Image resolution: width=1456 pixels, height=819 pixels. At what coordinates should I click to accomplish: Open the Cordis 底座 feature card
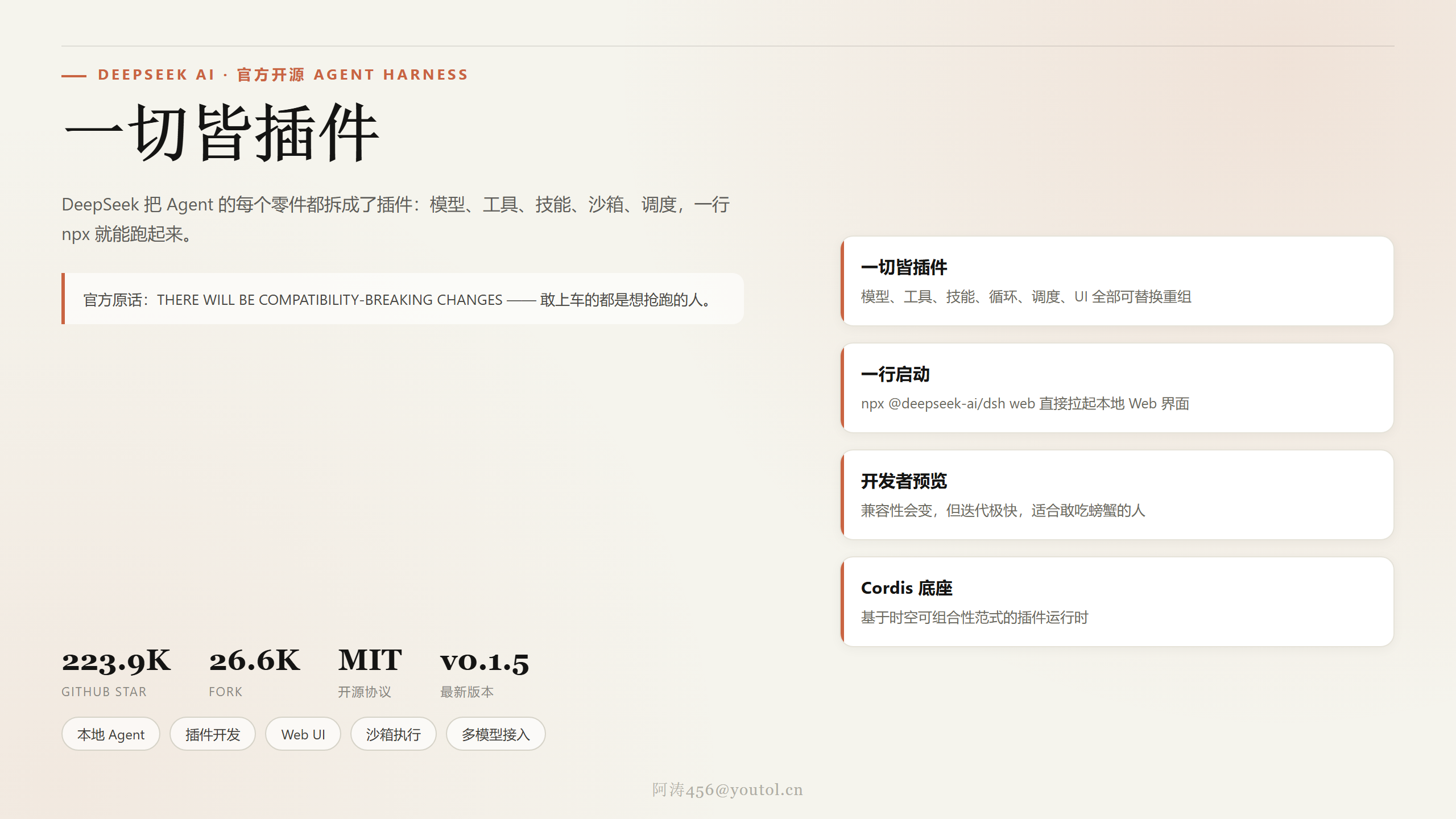[x=1117, y=602]
